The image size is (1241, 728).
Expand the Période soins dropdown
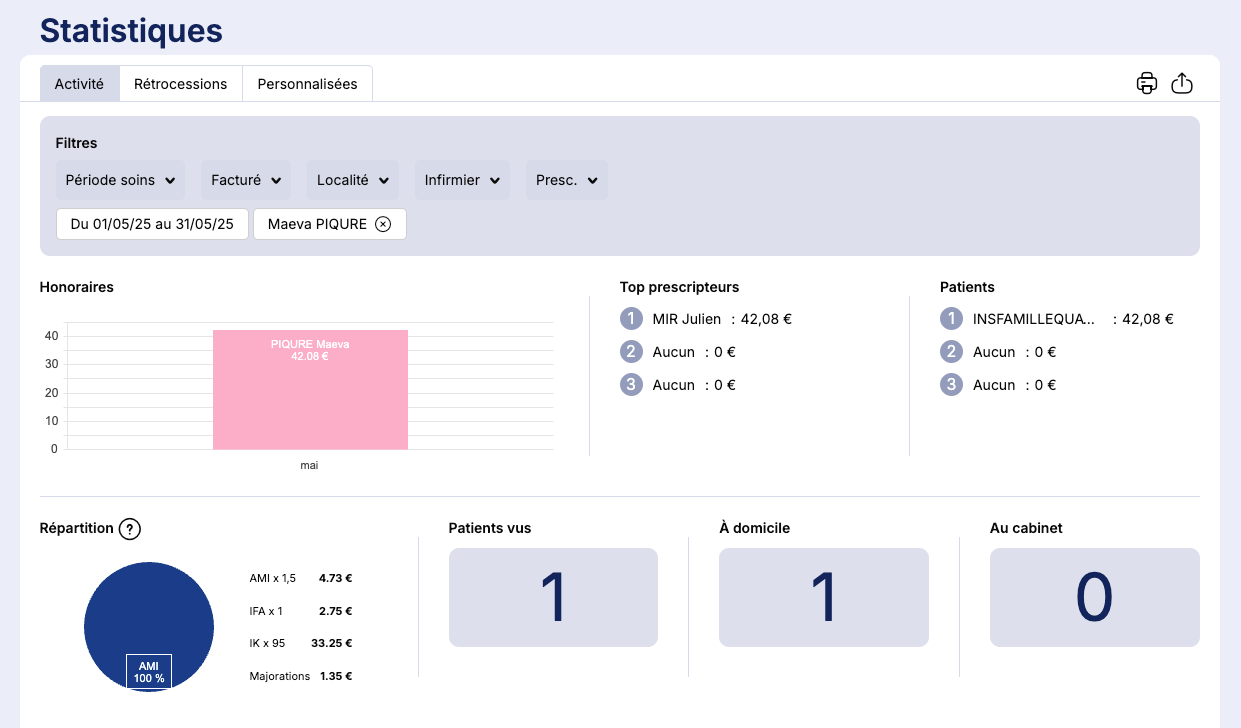click(120, 180)
